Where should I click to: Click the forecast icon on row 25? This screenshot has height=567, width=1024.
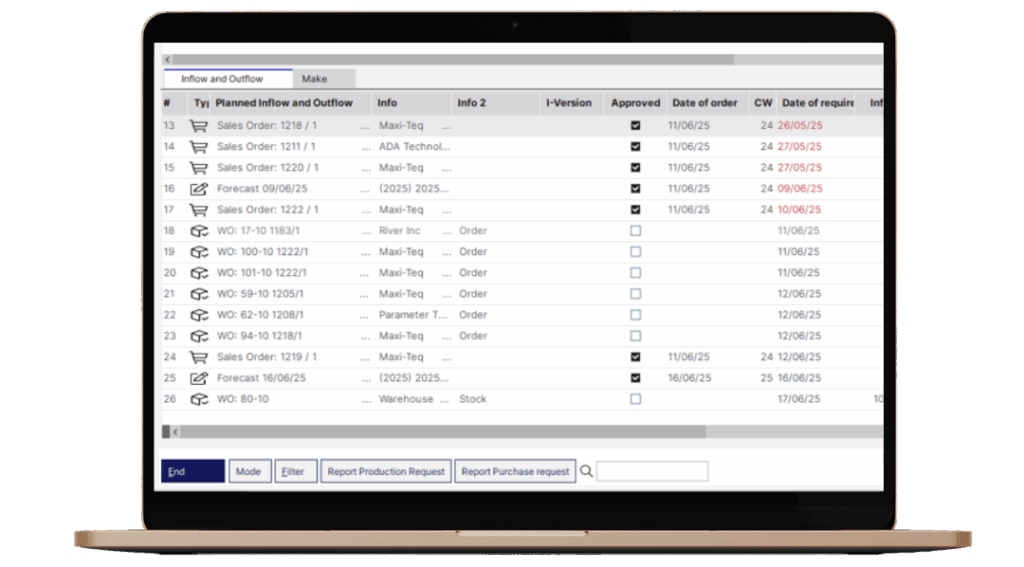pos(199,378)
